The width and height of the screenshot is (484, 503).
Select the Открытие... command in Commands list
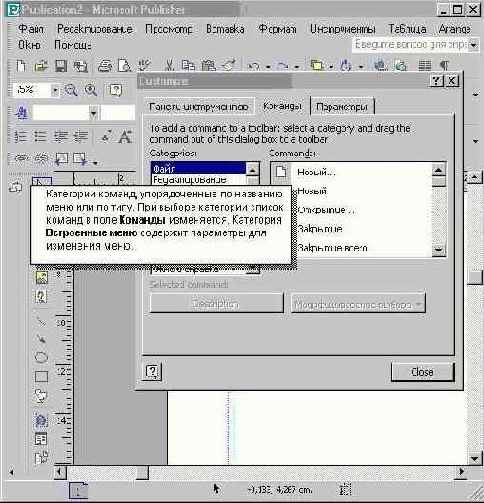click(326, 210)
